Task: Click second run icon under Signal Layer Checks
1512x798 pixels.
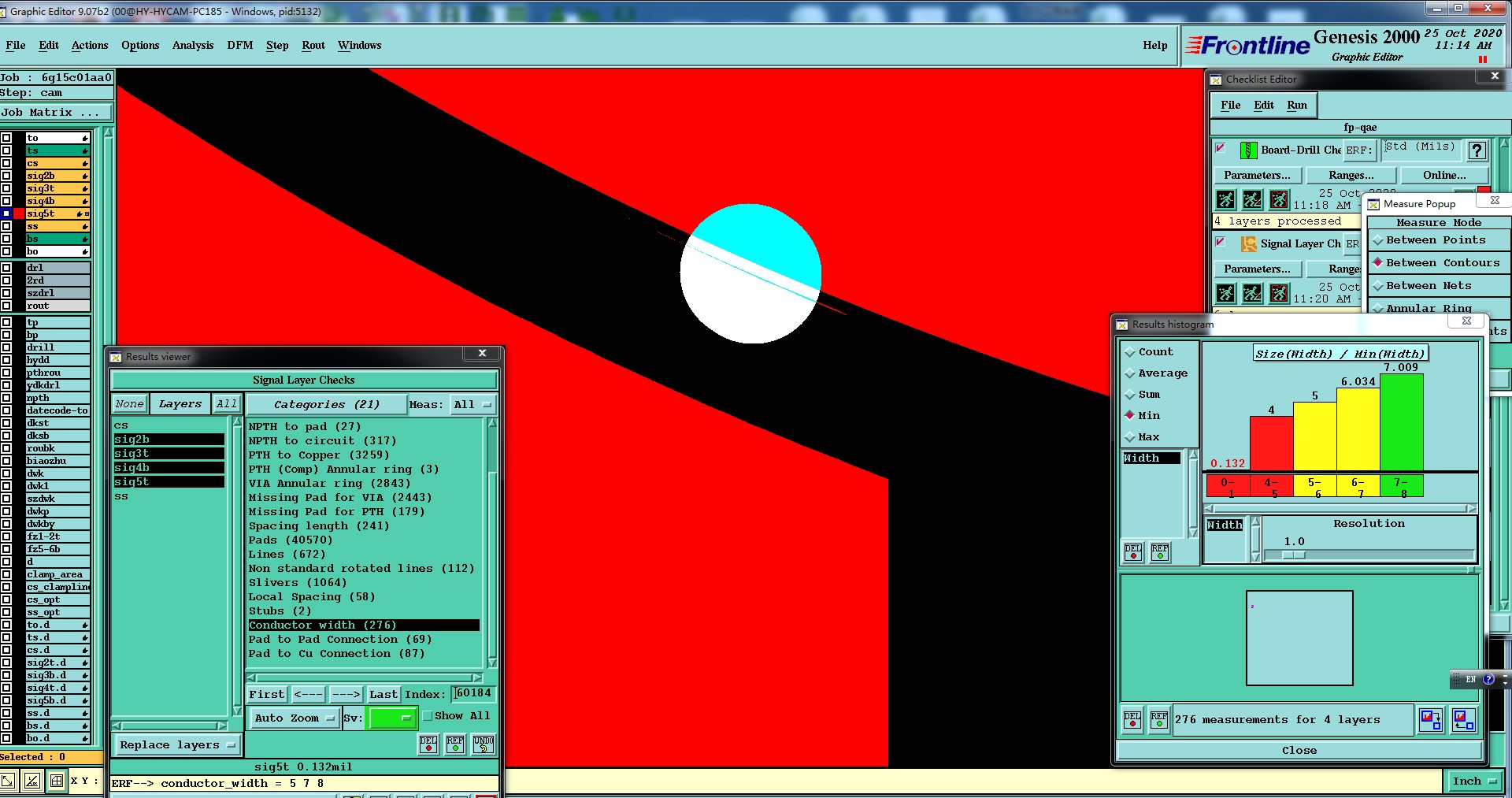Action: [x=1252, y=294]
